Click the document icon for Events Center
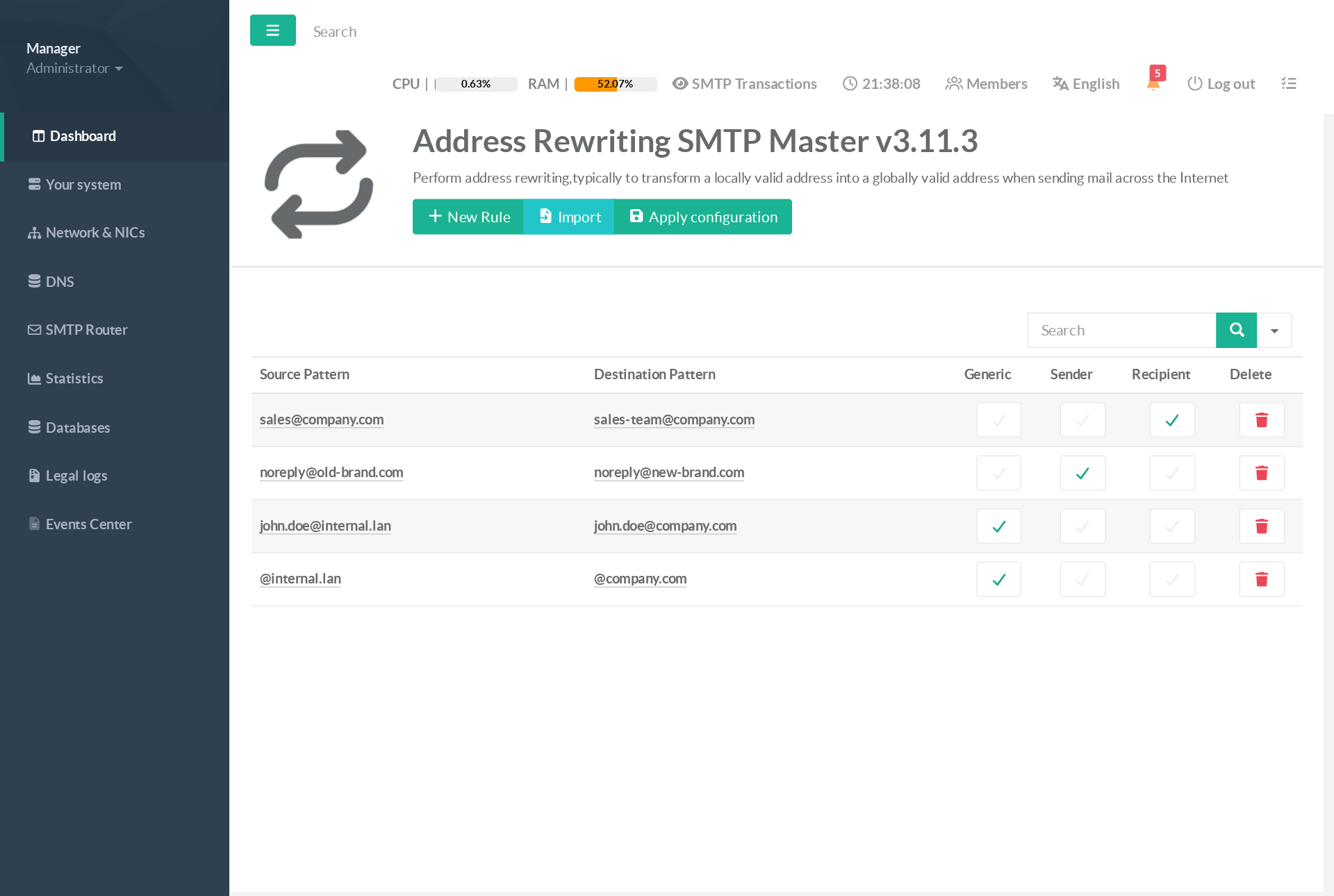The width and height of the screenshot is (1334, 896). click(x=34, y=524)
